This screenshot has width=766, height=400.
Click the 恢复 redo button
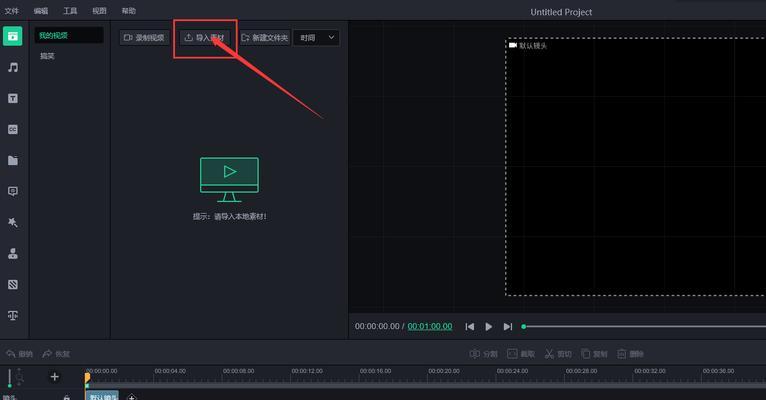[56, 354]
